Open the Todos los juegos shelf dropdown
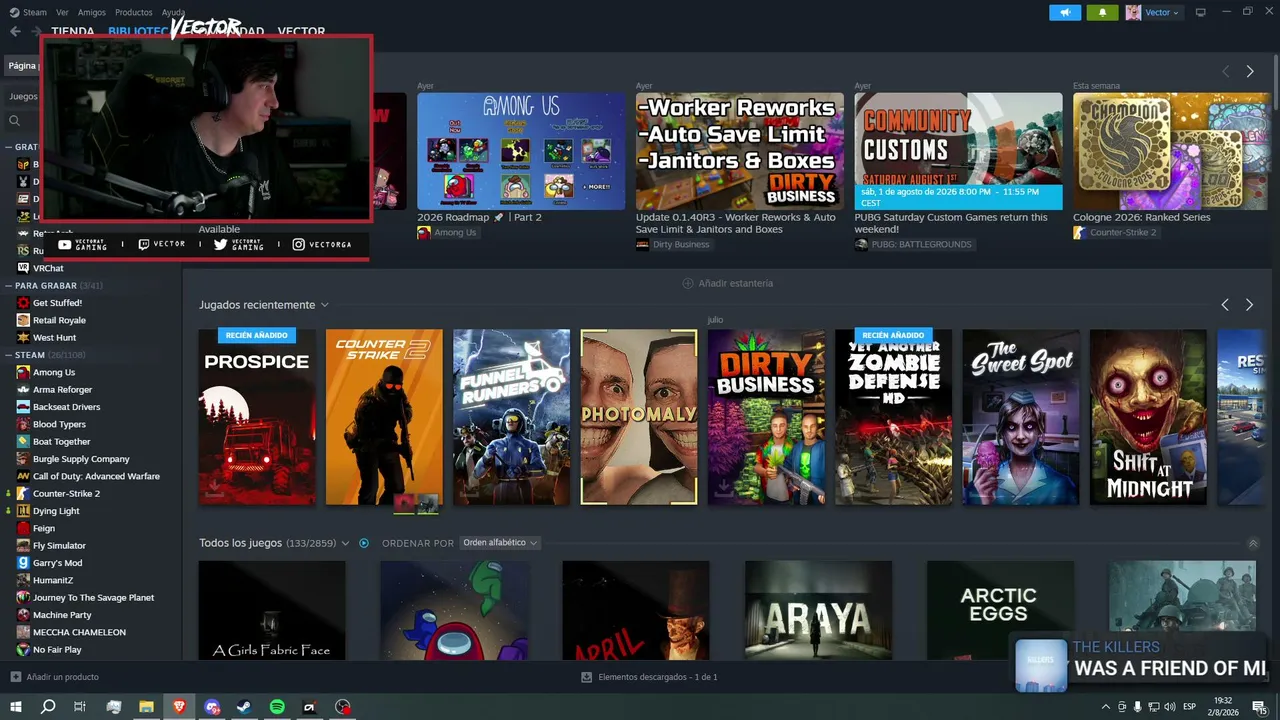Image resolution: width=1280 pixels, height=720 pixels. pos(345,543)
